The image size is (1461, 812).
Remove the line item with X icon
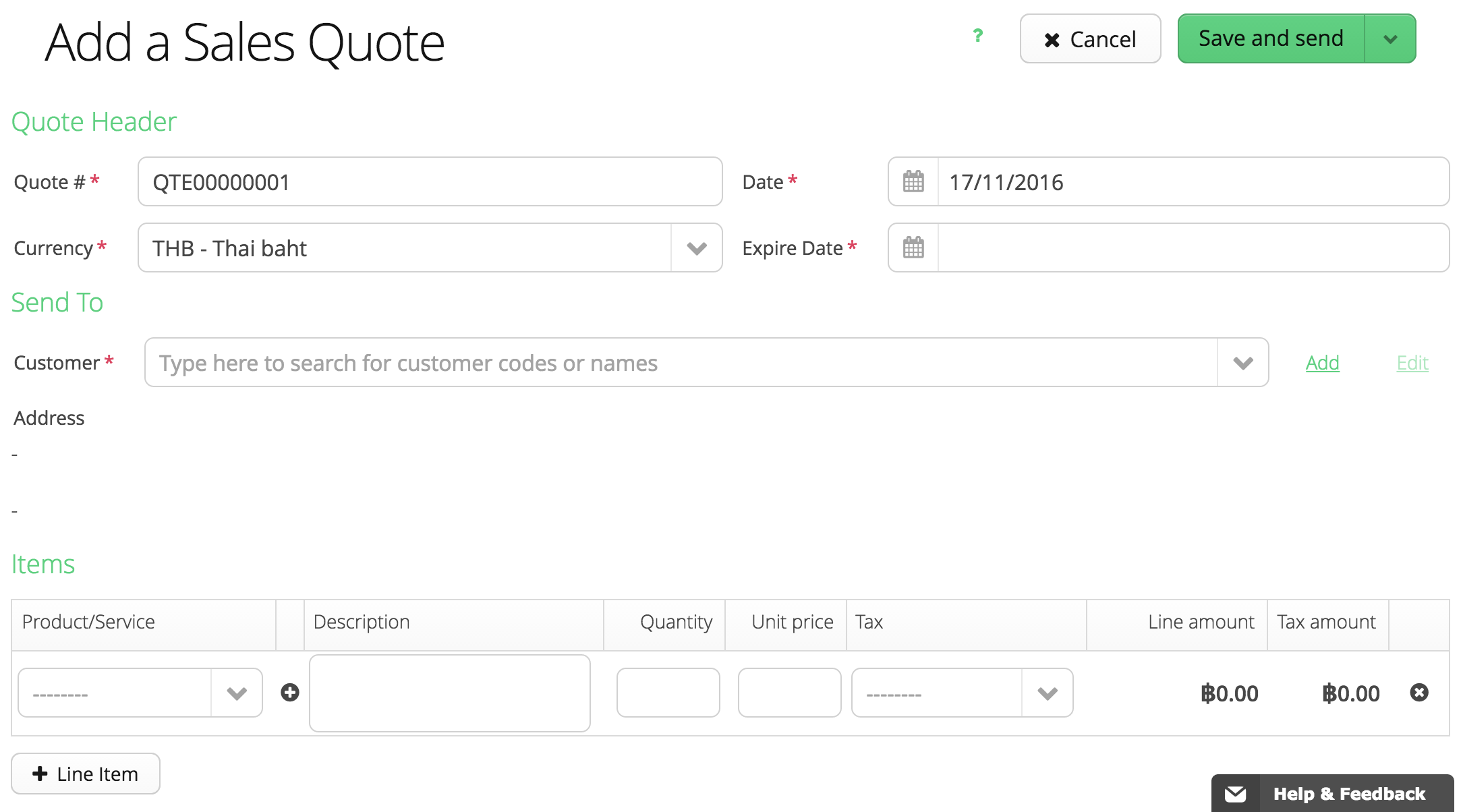tap(1419, 693)
